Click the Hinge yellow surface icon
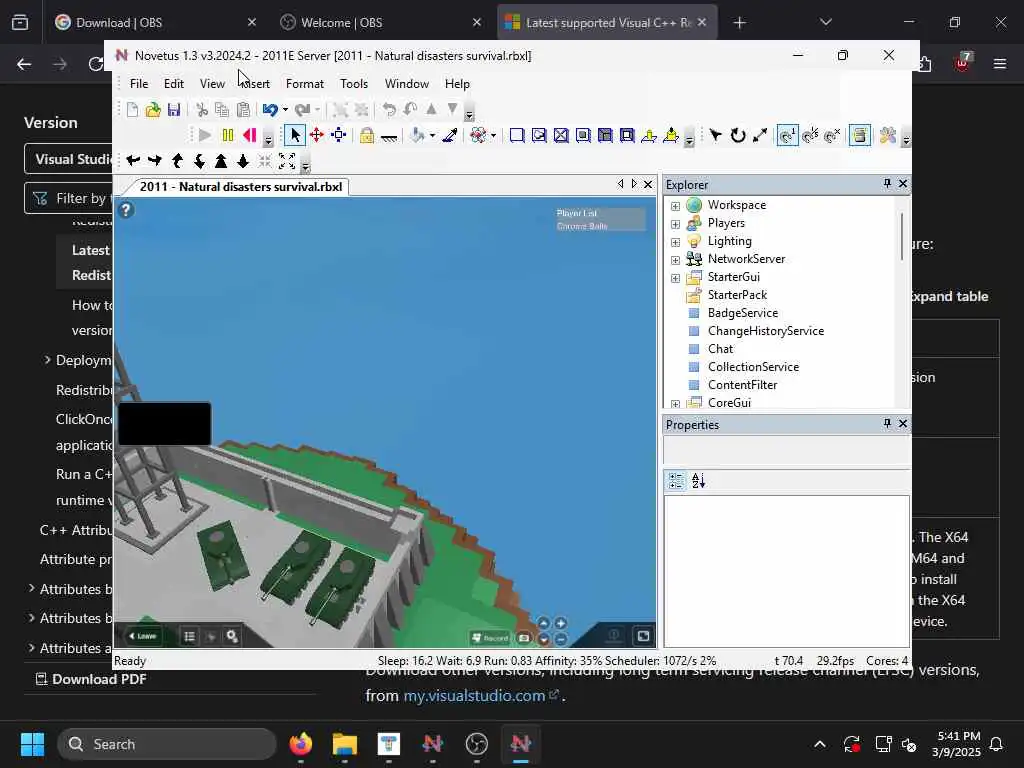1024x768 pixels. coord(649,135)
